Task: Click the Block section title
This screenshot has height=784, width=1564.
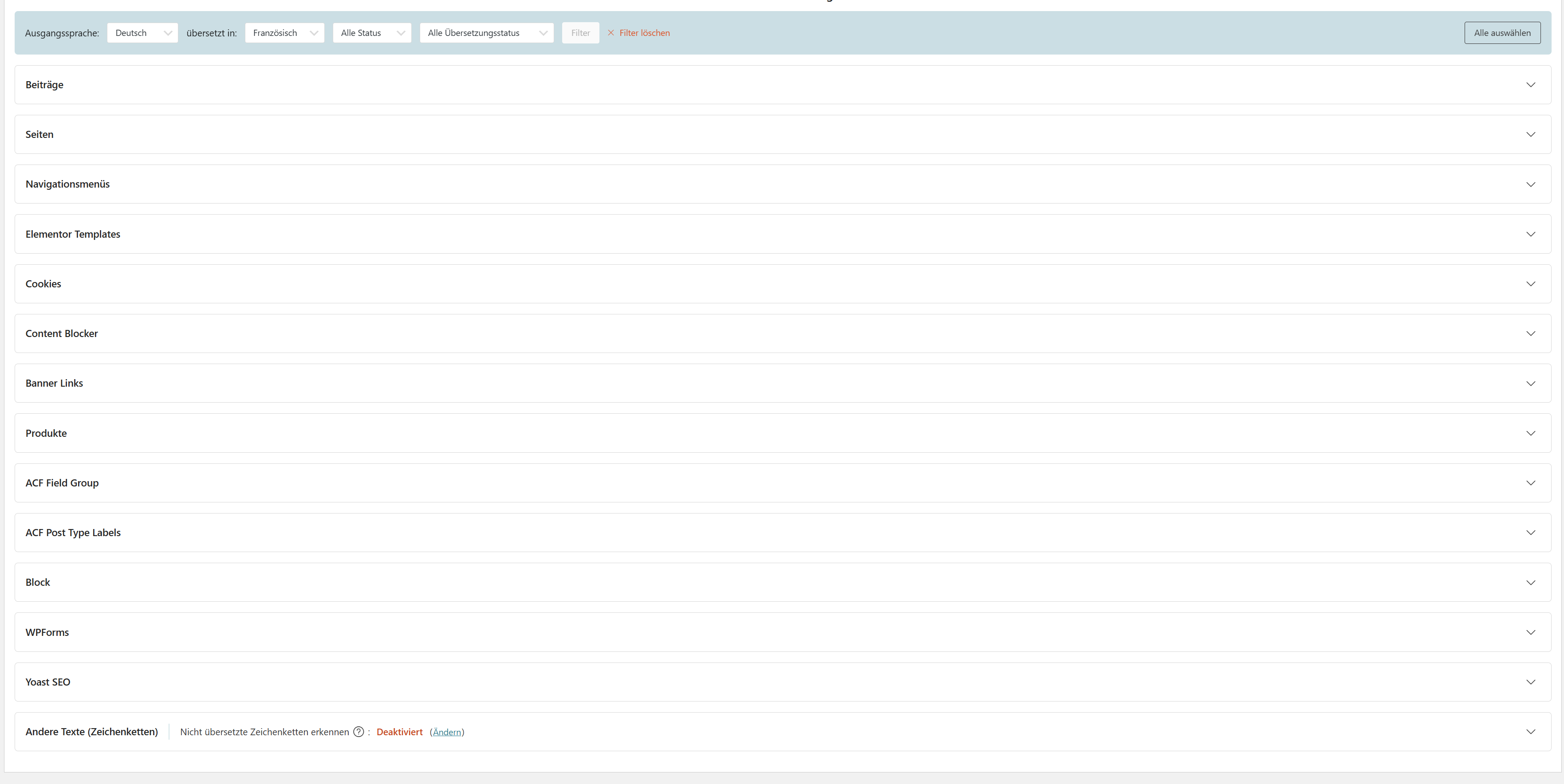Action: coord(38,583)
